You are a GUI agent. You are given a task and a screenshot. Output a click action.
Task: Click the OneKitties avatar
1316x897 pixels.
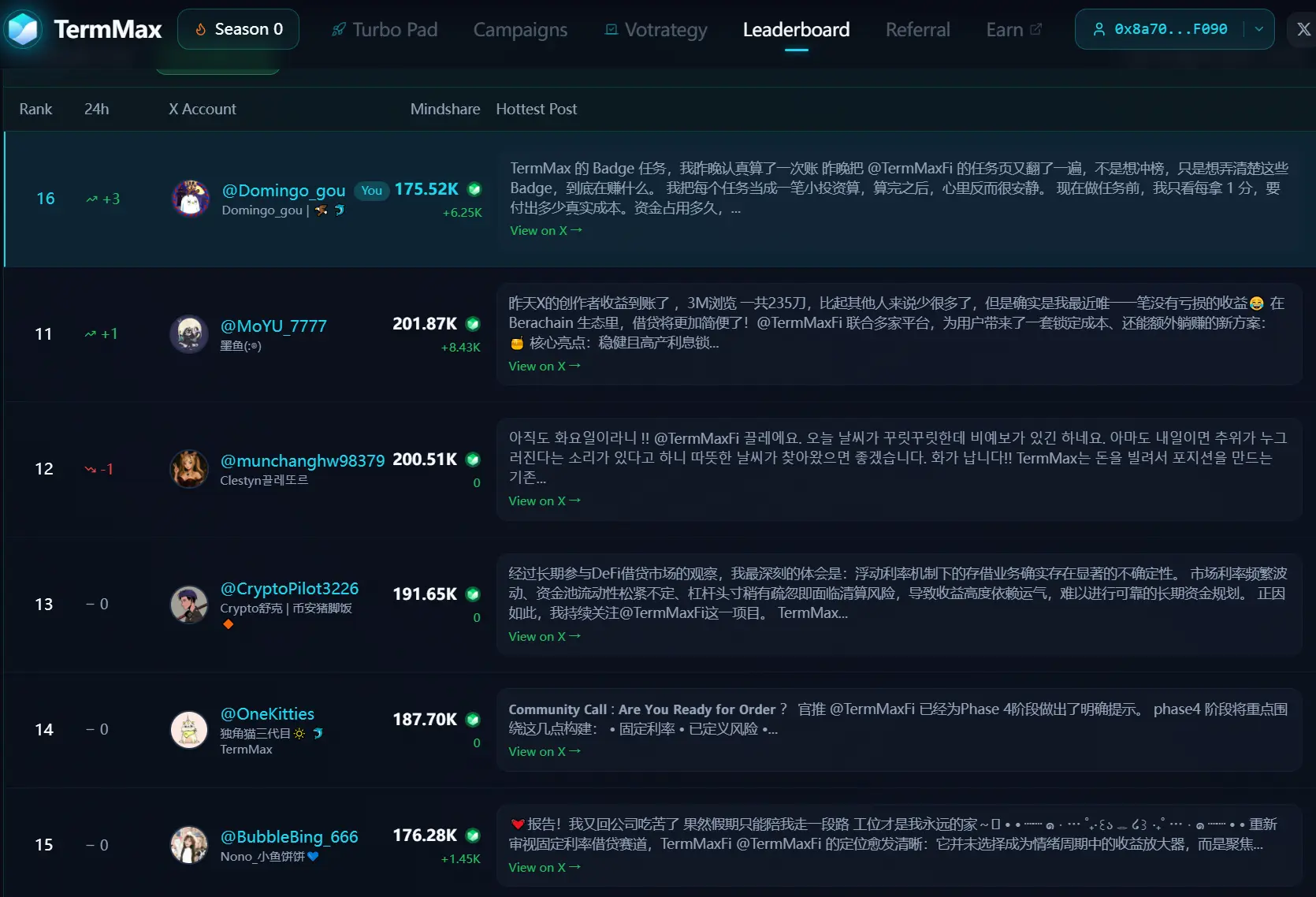point(189,730)
